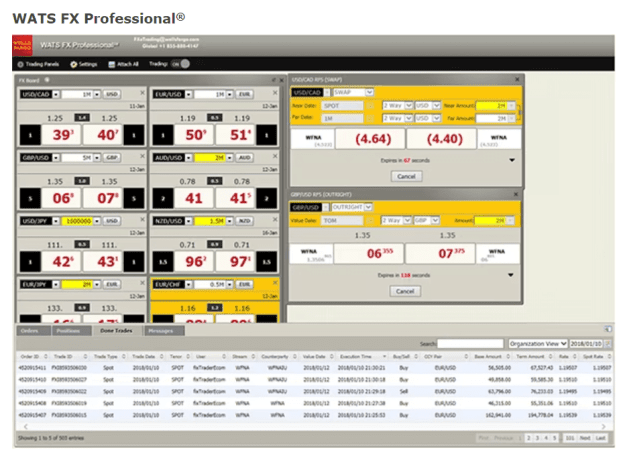
Task: Click the USD/JPY yellow amount field
Action: coord(77,221)
